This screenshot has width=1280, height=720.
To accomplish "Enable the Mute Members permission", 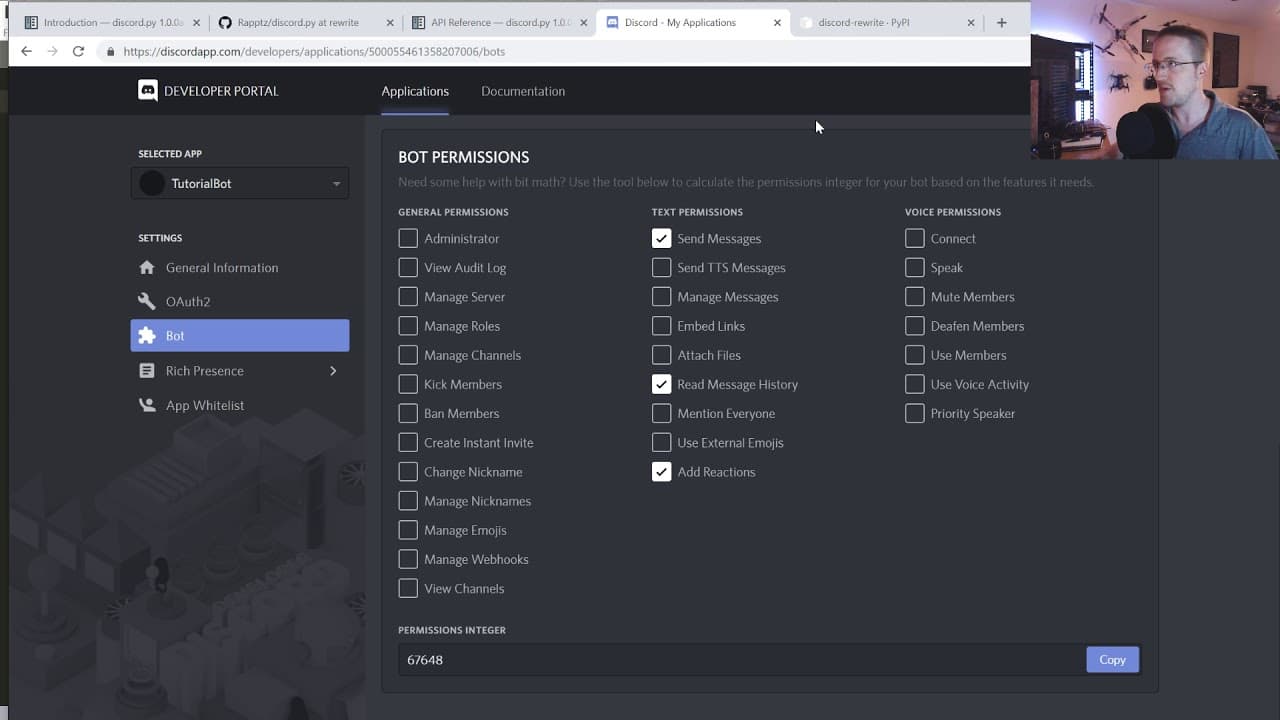I will [x=914, y=297].
